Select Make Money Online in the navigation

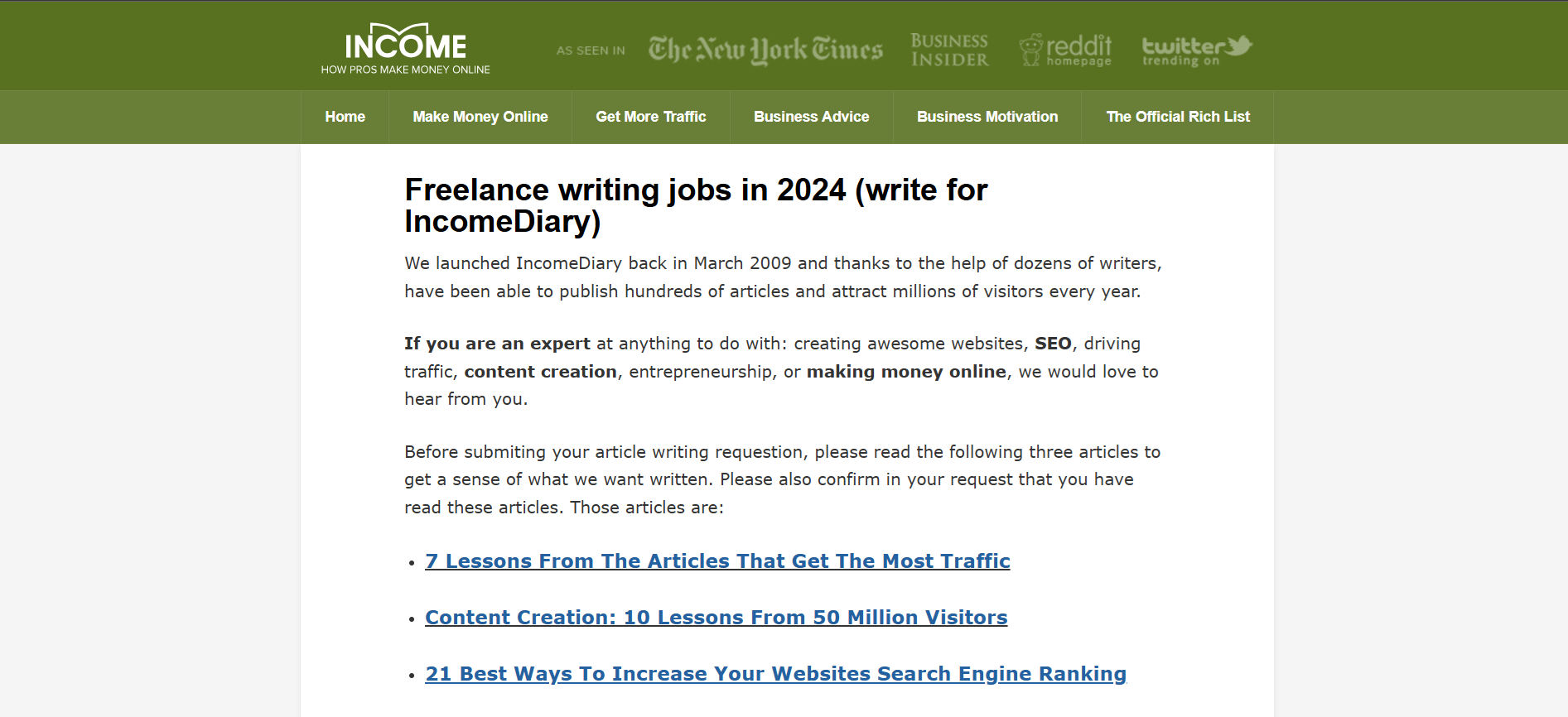[480, 117]
